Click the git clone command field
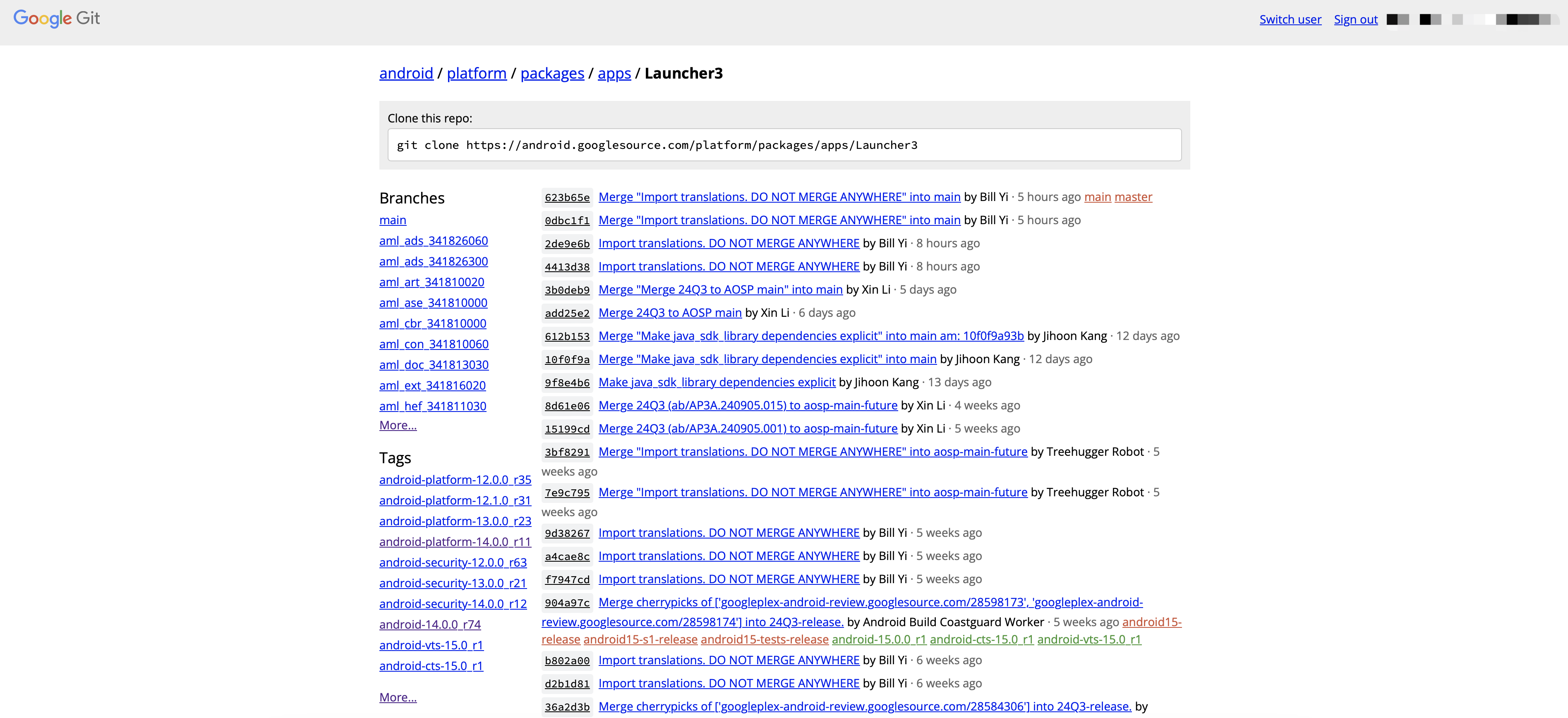The image size is (1568, 718). [x=784, y=145]
